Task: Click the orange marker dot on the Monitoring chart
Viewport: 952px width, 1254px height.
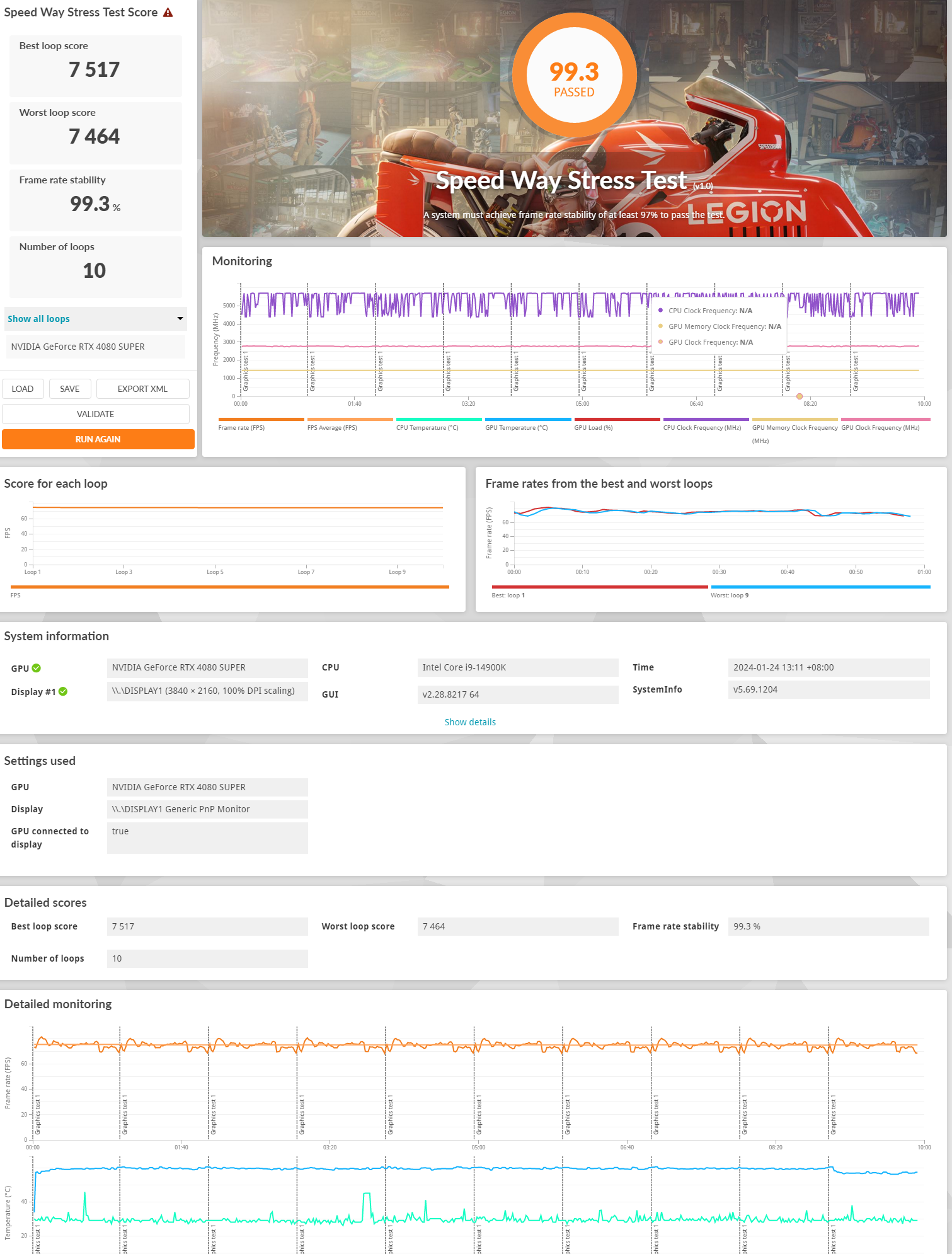Action: [x=800, y=396]
